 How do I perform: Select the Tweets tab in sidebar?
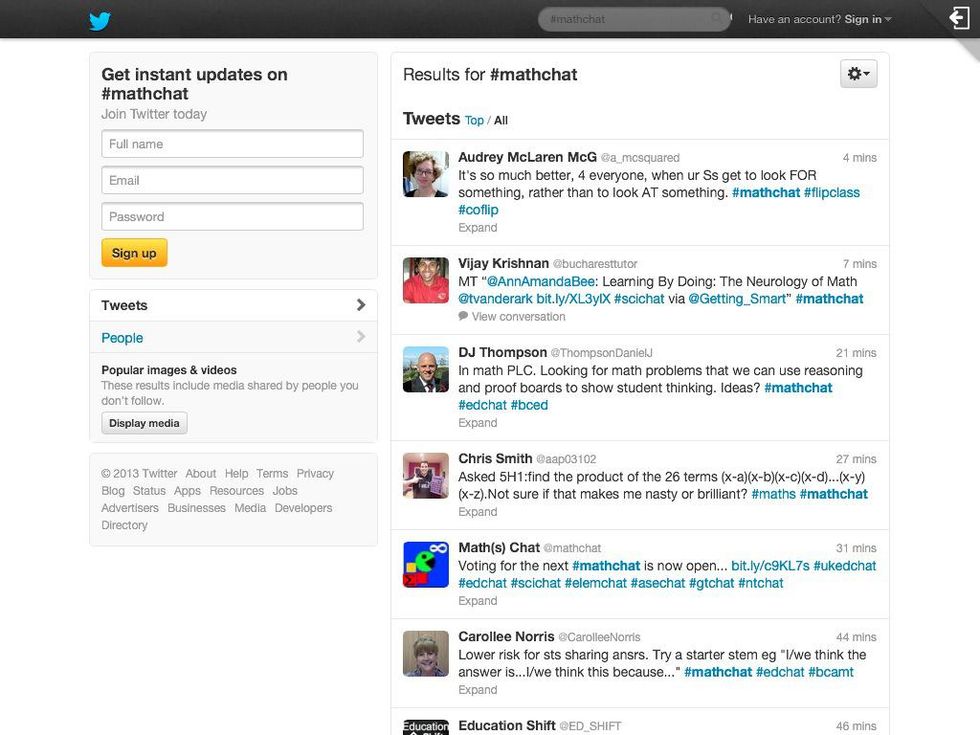(x=233, y=305)
